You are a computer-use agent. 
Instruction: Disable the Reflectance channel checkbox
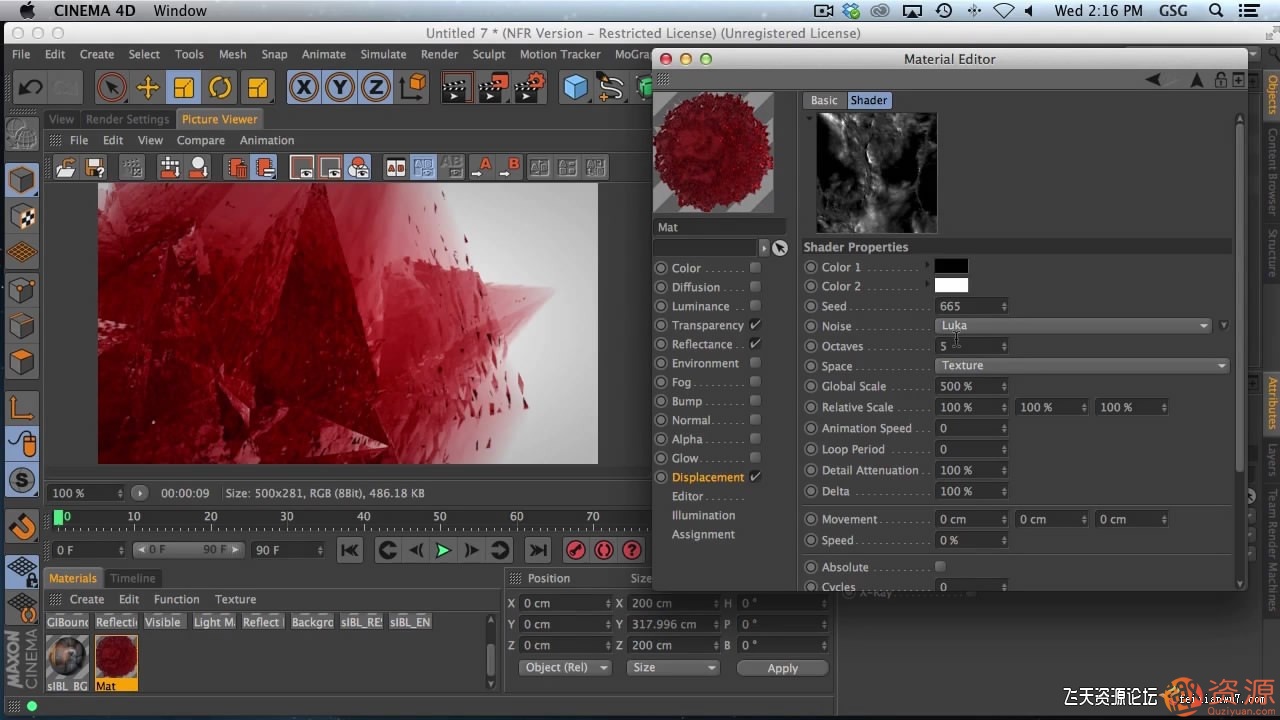(x=755, y=344)
